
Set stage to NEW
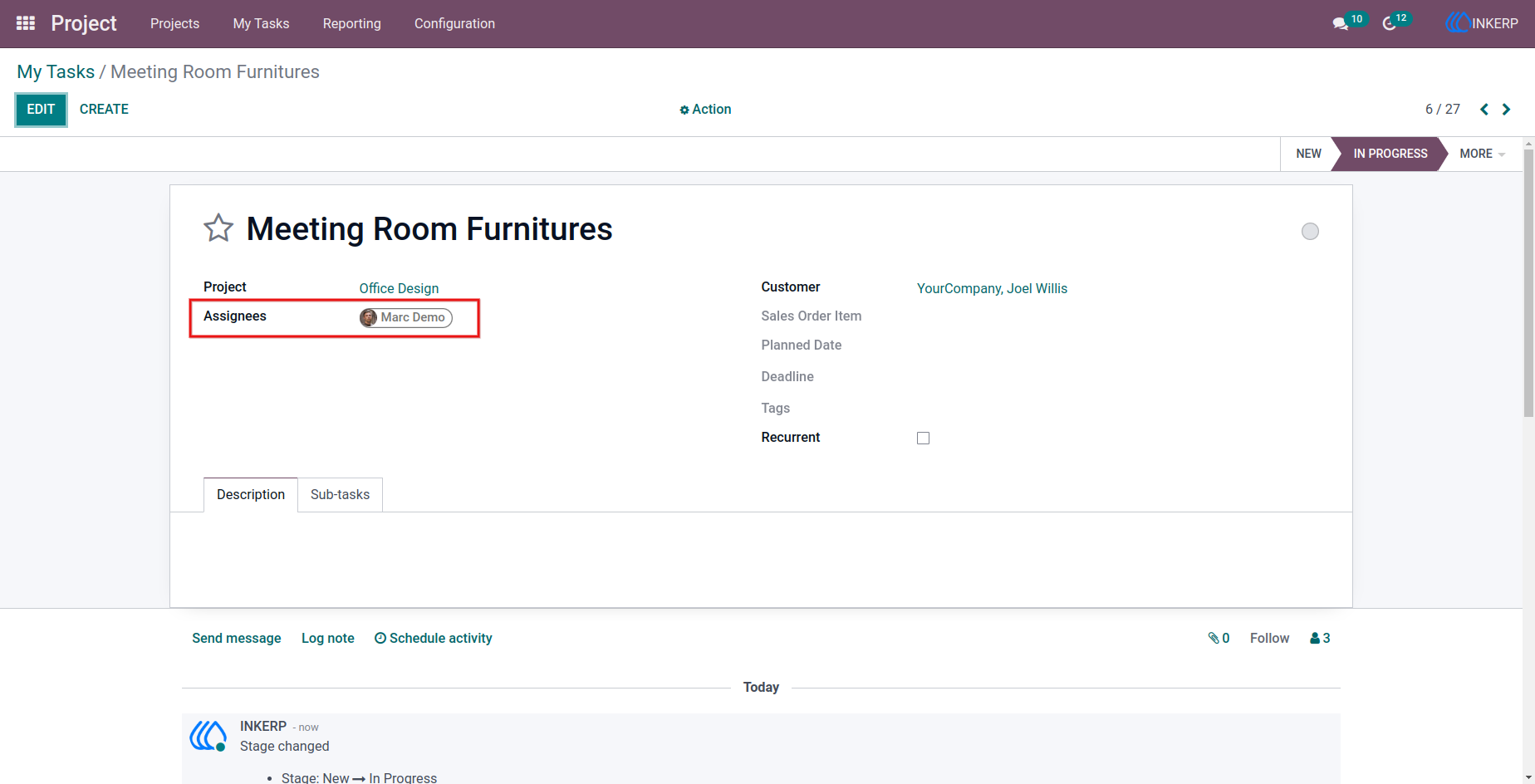(1308, 154)
